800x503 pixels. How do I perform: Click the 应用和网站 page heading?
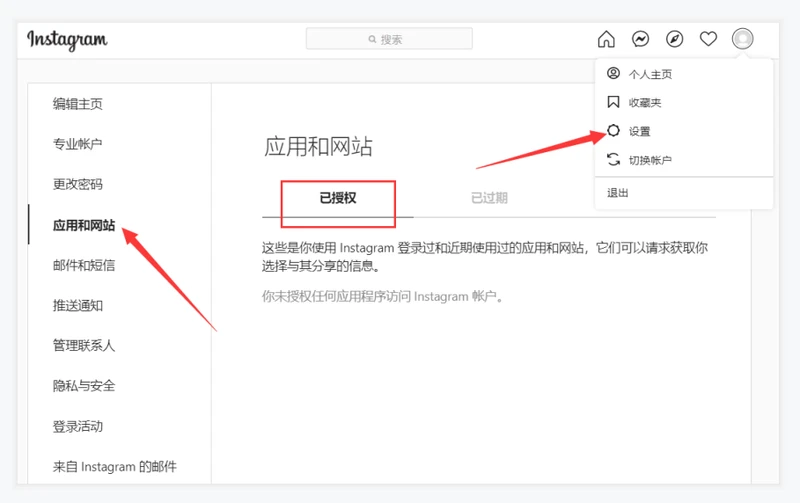tap(318, 146)
